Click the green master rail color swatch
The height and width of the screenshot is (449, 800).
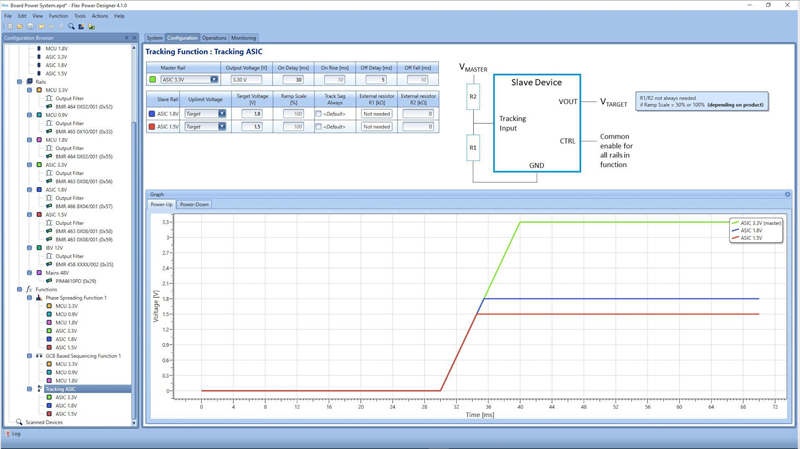tap(153, 80)
